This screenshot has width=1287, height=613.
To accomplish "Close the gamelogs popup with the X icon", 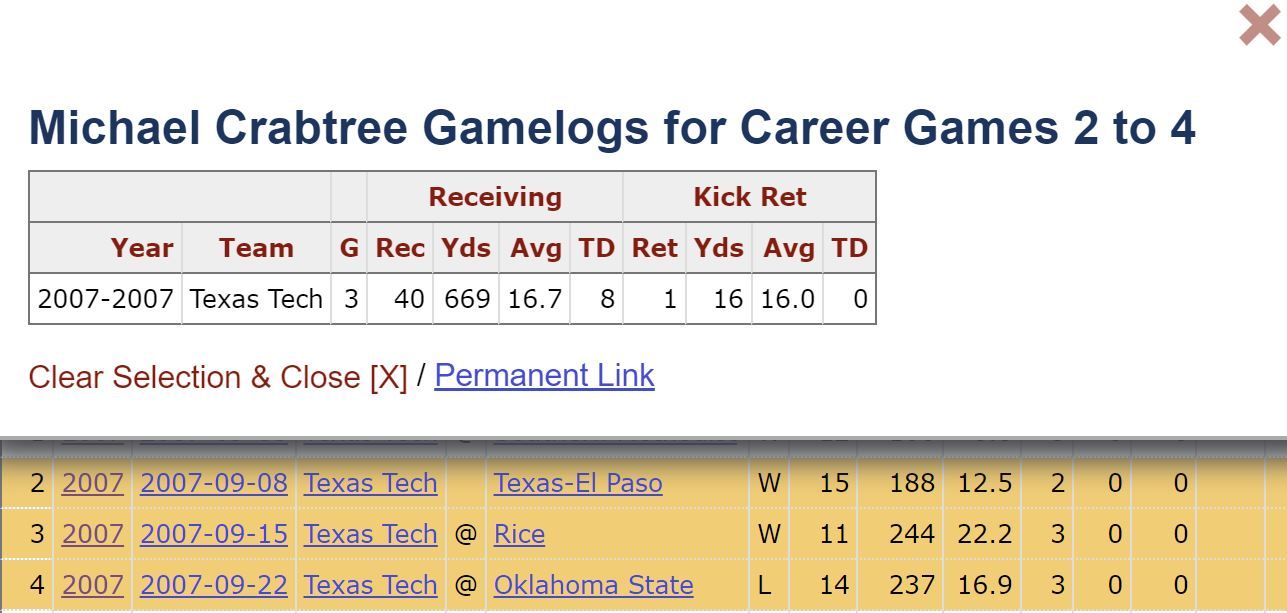I will (1258, 26).
